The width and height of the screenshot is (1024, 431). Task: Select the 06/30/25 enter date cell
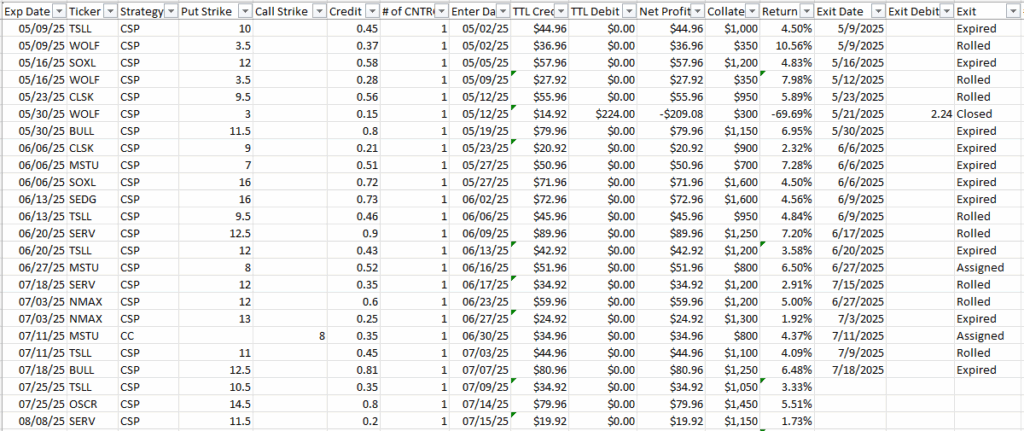click(480, 335)
